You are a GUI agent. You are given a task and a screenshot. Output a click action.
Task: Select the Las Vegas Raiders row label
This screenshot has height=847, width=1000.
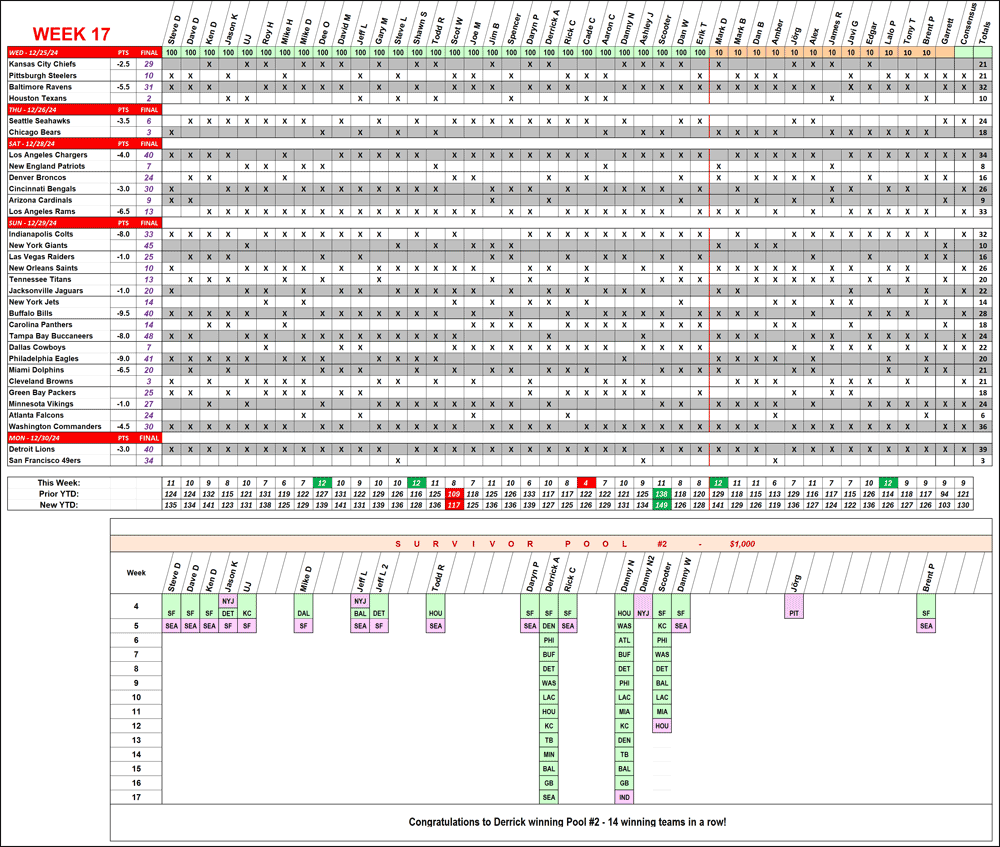point(41,257)
